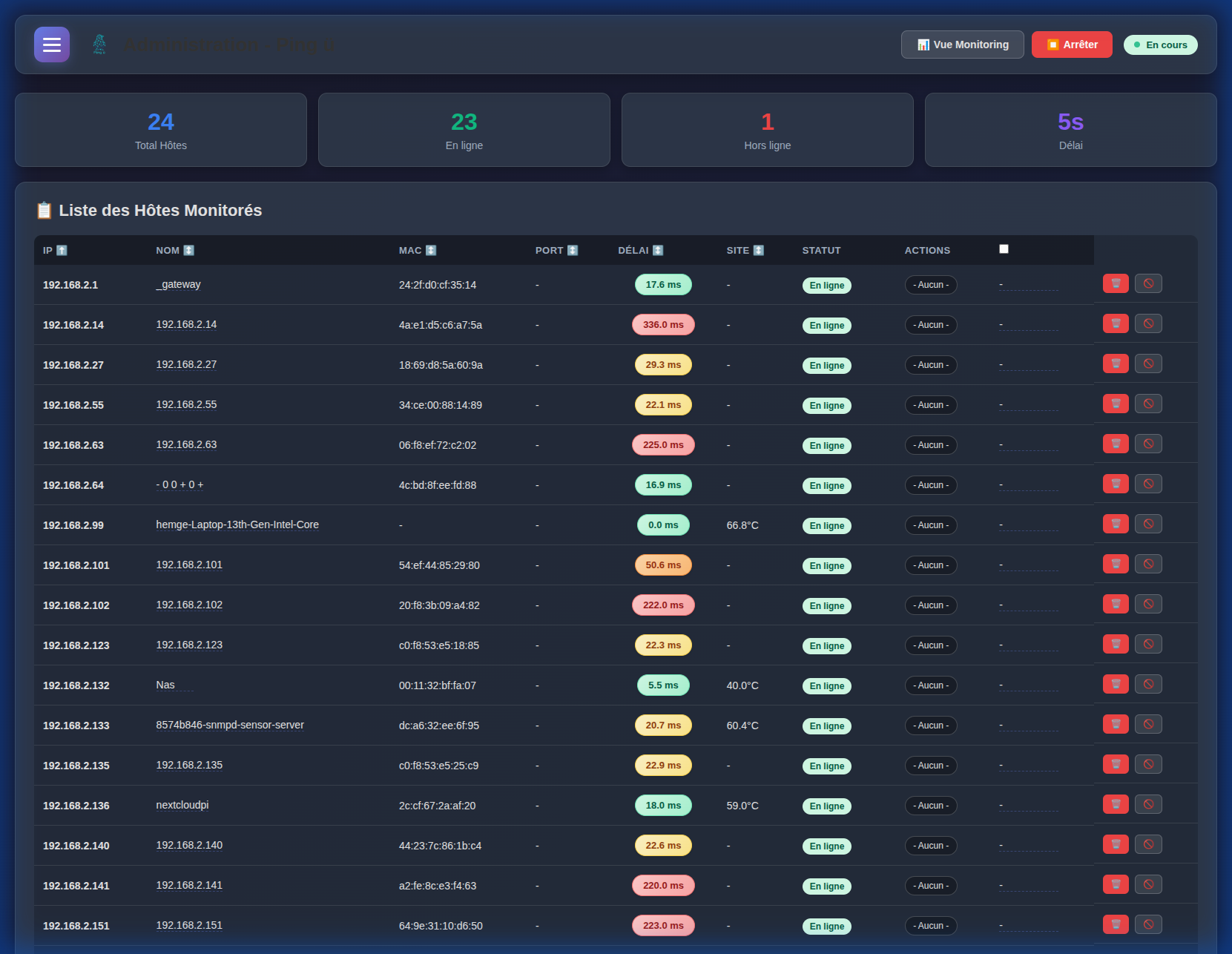Click the 336.0 ms latency pill for 192.168.2.14
The image size is (1232, 954).
pyautogui.click(x=663, y=324)
